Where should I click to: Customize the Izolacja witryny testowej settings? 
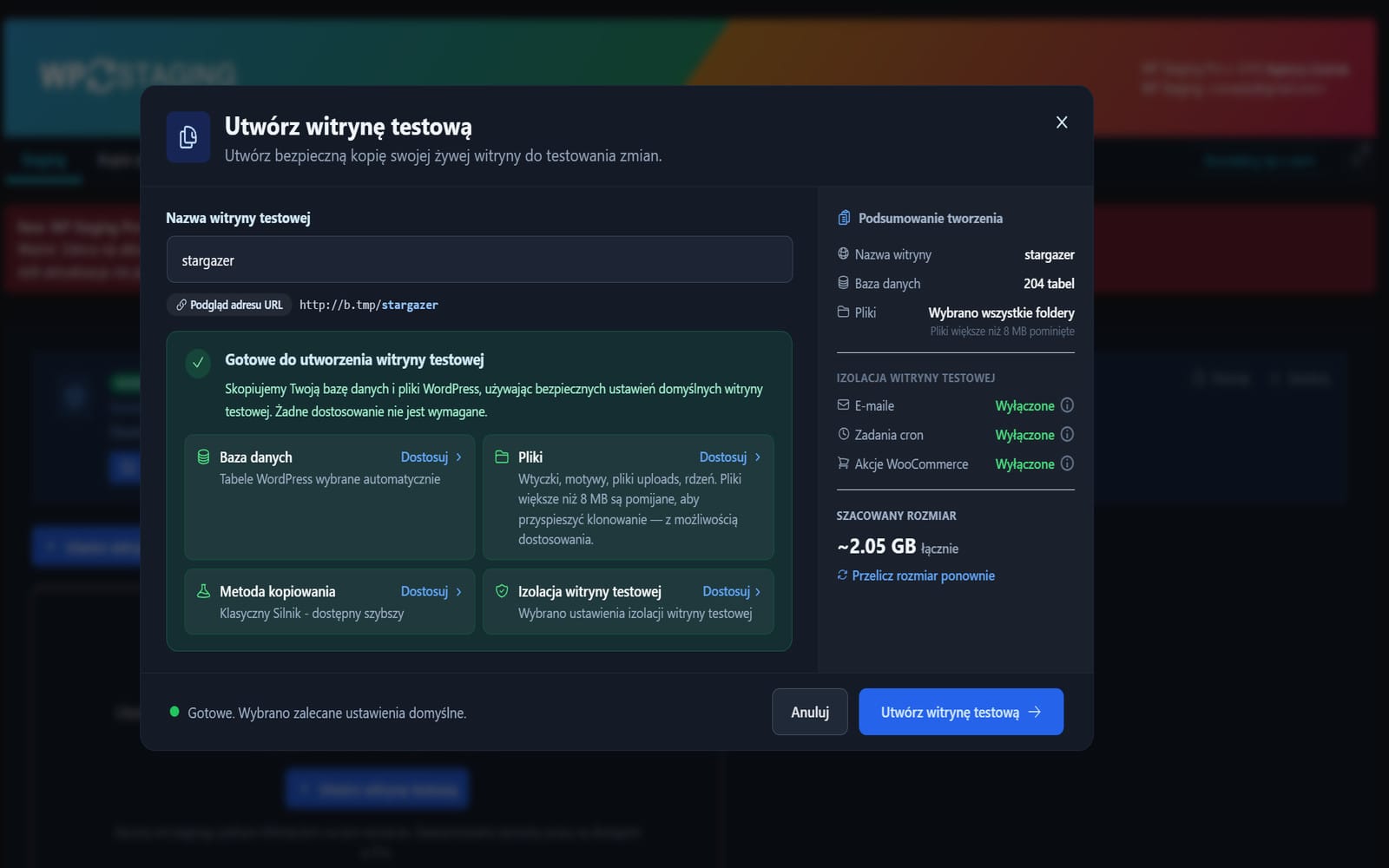[x=727, y=591]
